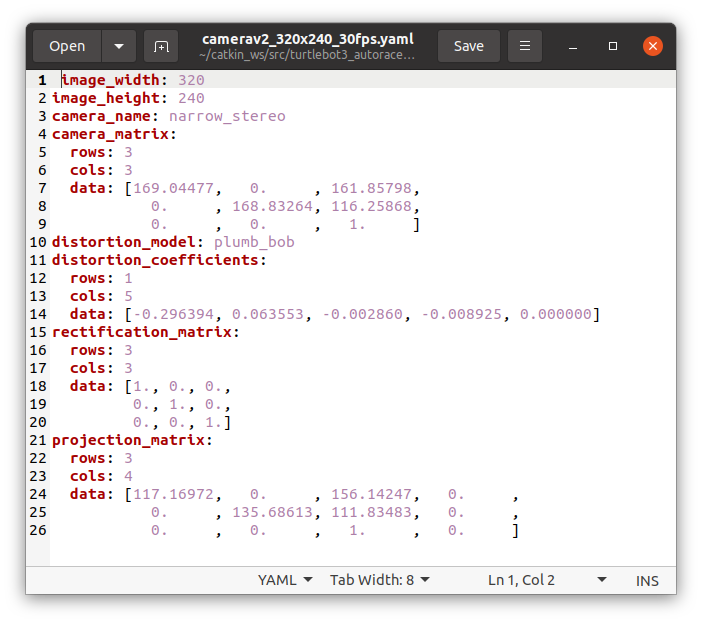Create a new document with tab icon
Image resolution: width=702 pixels, height=623 pixels.
click(160, 46)
